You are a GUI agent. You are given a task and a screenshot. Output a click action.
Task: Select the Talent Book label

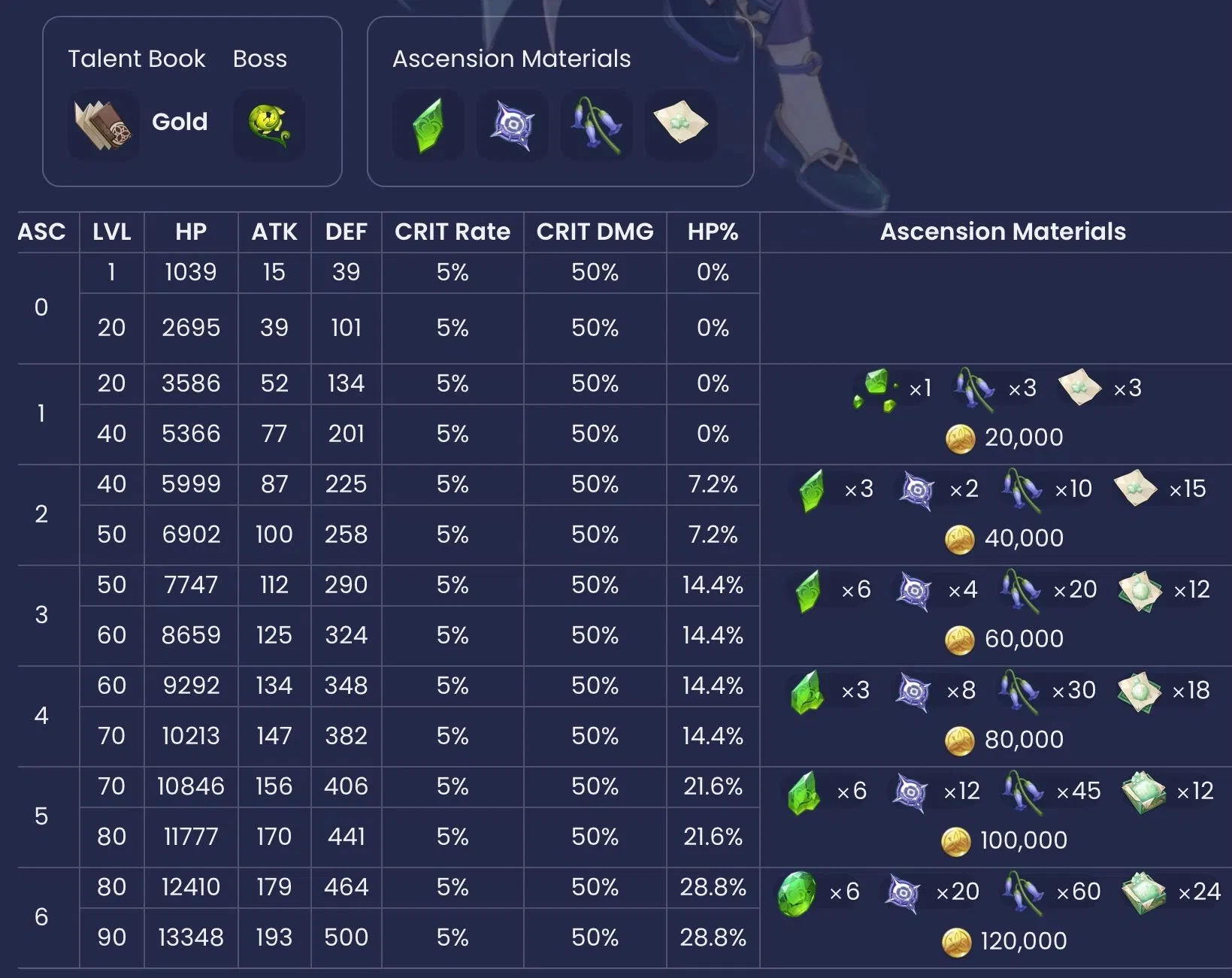pyautogui.click(x=136, y=59)
